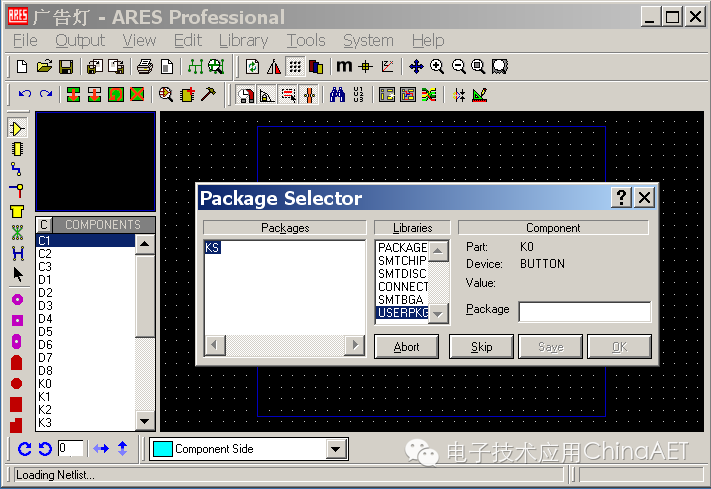Select KS in the Packages list
Viewport: 711px width, 489px height.
pyautogui.click(x=212, y=248)
